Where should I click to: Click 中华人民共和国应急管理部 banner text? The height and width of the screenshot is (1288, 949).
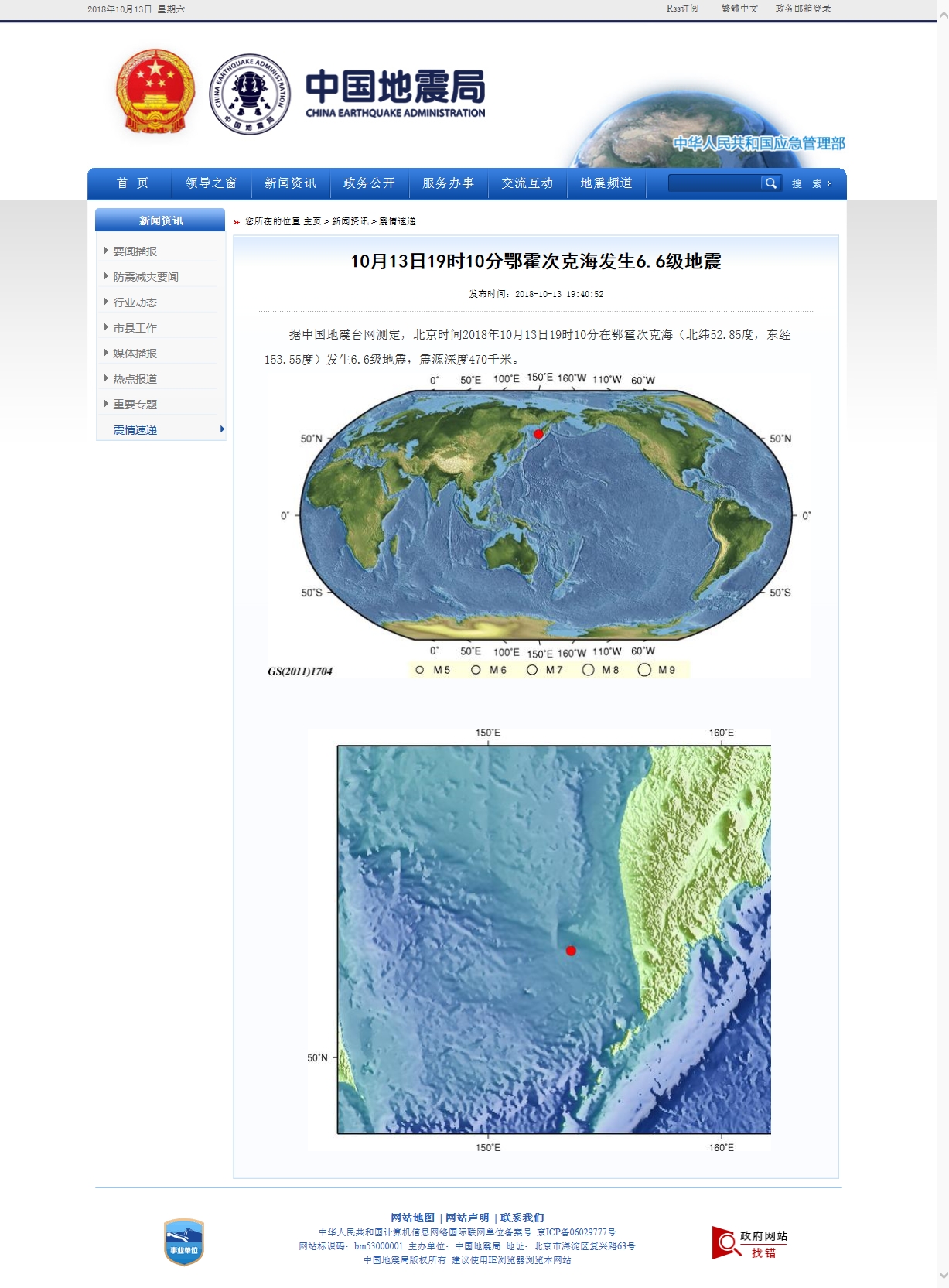coord(759,144)
